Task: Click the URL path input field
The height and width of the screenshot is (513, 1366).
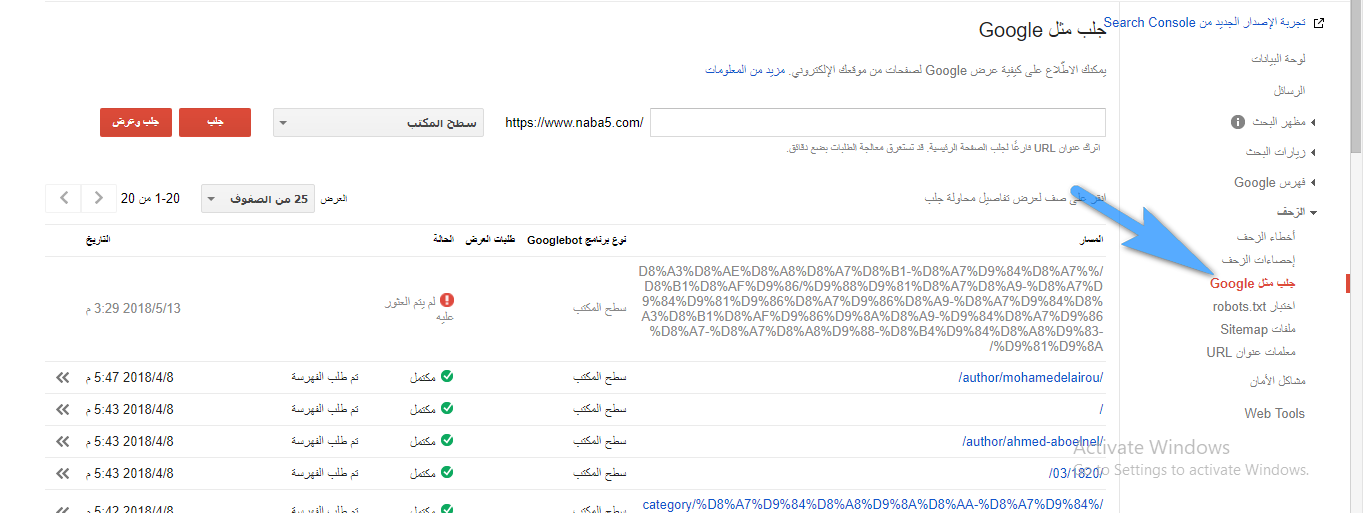Action: tap(877, 123)
